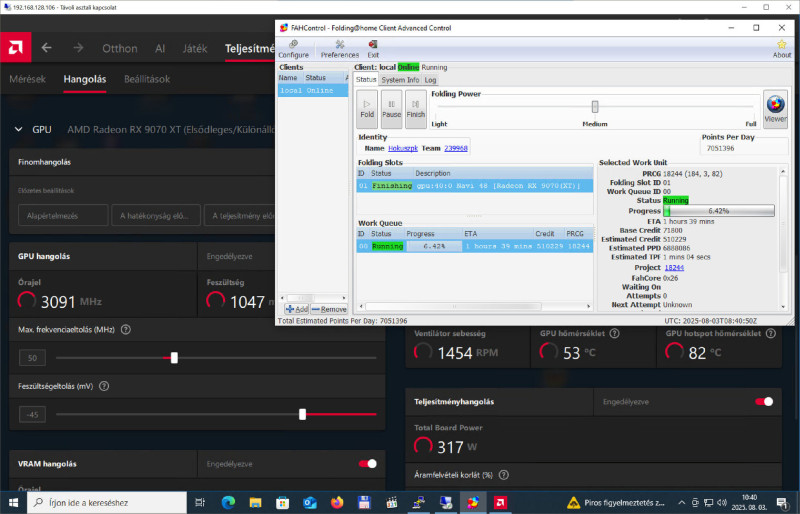This screenshot has height=514, width=800.
Task: Select the local Online client row
Action: click(313, 90)
